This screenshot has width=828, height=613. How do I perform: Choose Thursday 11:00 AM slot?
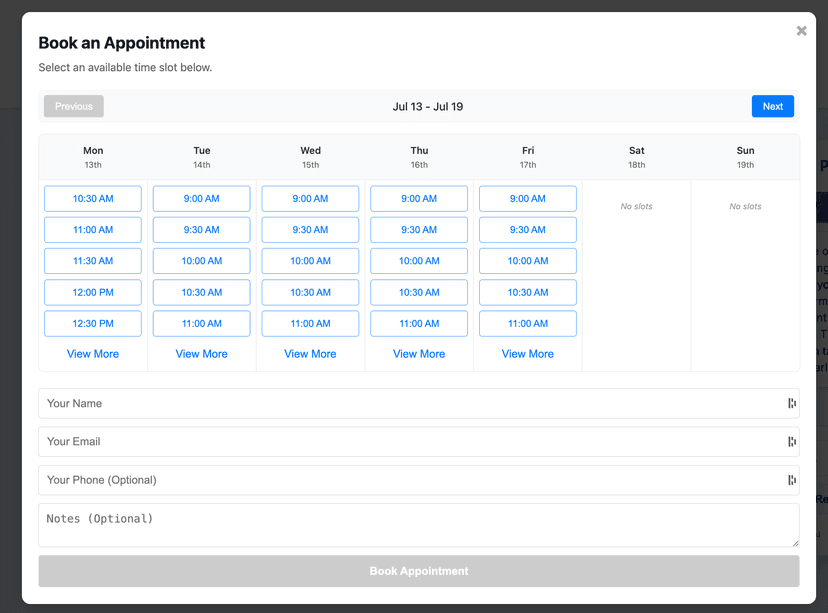click(419, 324)
